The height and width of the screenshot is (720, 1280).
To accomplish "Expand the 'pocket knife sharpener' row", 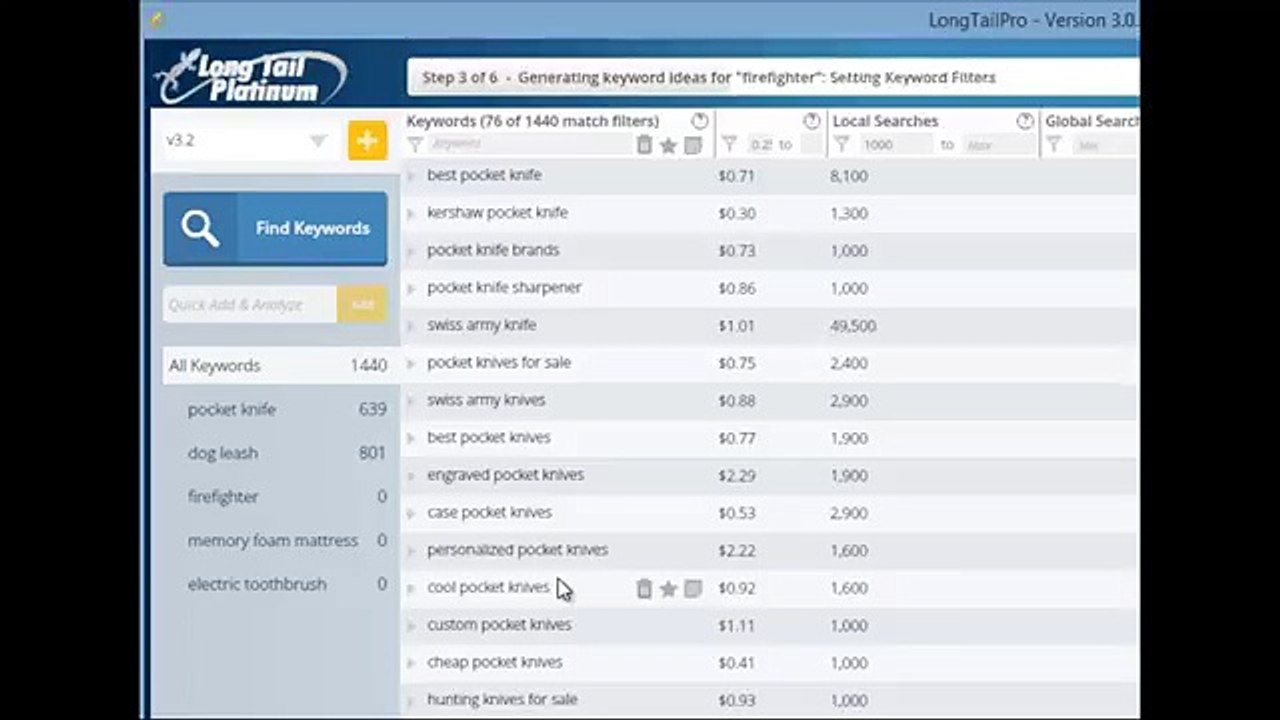I will 410,289.
